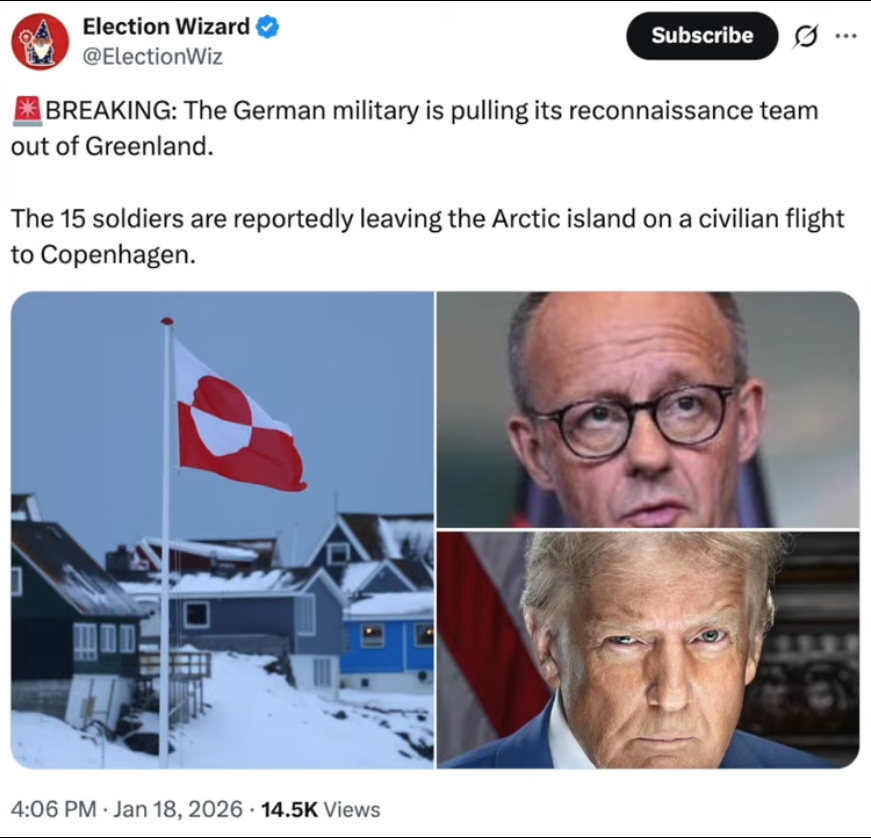Open the three-dot more options menu
This screenshot has width=871, height=838.
coord(845,36)
